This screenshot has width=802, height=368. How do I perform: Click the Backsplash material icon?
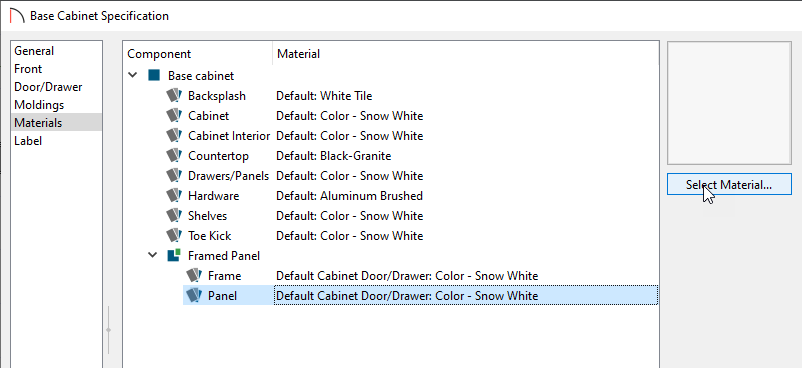(174, 96)
